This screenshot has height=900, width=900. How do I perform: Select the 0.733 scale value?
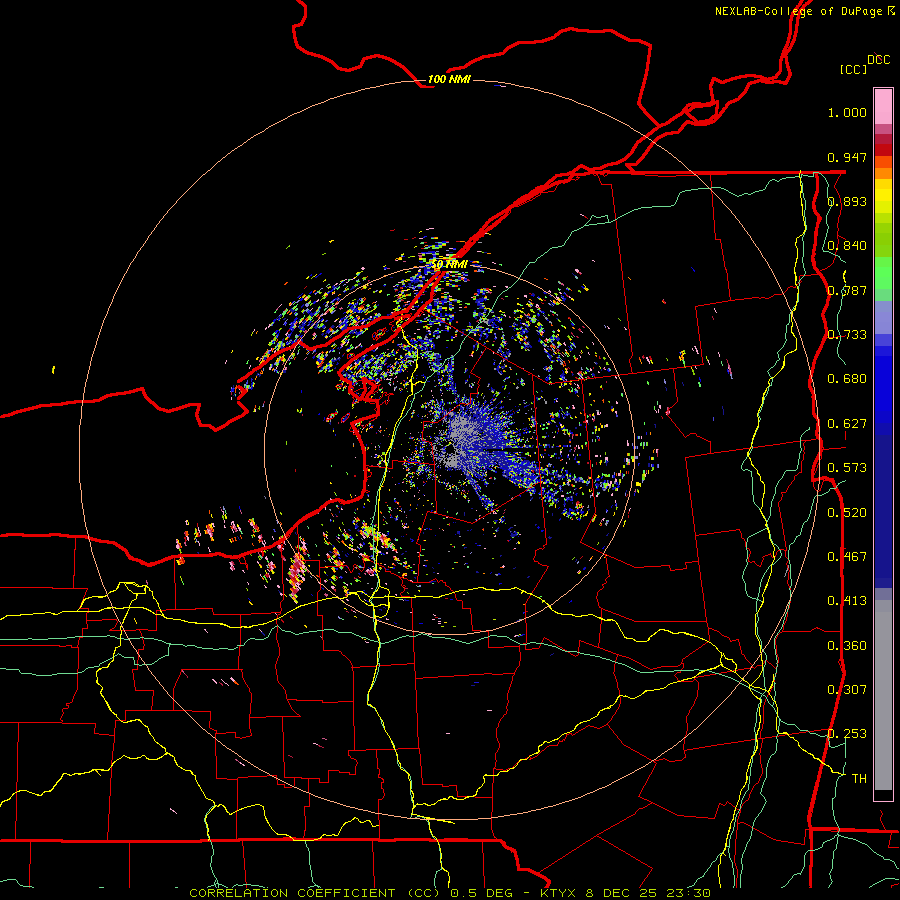(x=847, y=335)
